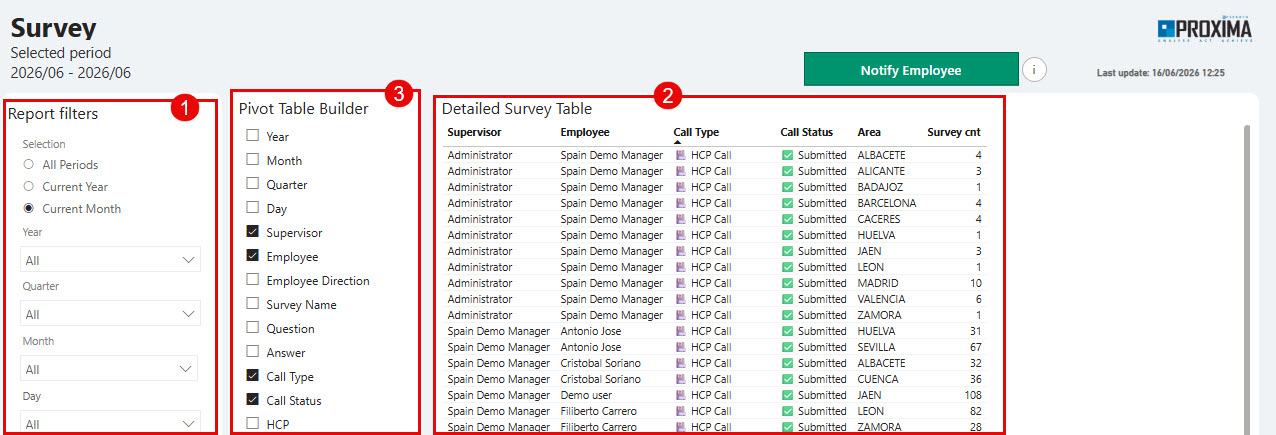
Task: Click the Submitted status icon in the CUENCA row
Action: pos(787,379)
